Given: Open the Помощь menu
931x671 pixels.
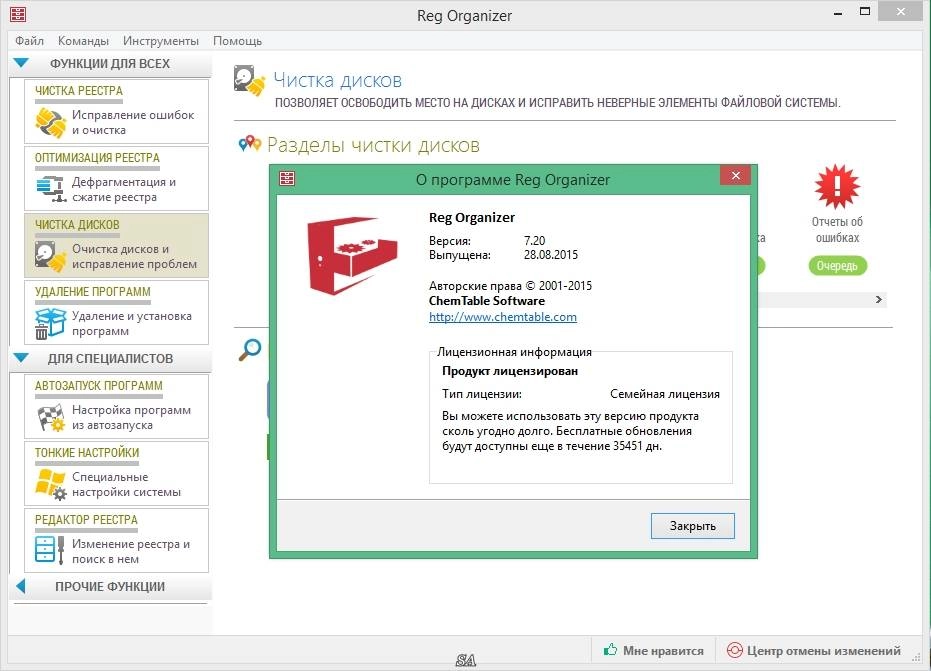Looking at the screenshot, I should pyautogui.click(x=237, y=41).
